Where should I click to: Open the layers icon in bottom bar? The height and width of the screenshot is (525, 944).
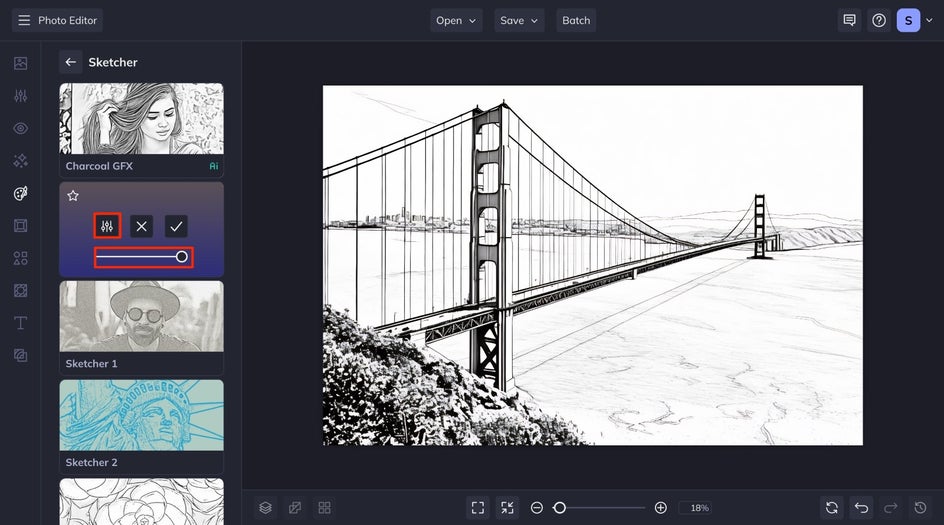[266, 508]
